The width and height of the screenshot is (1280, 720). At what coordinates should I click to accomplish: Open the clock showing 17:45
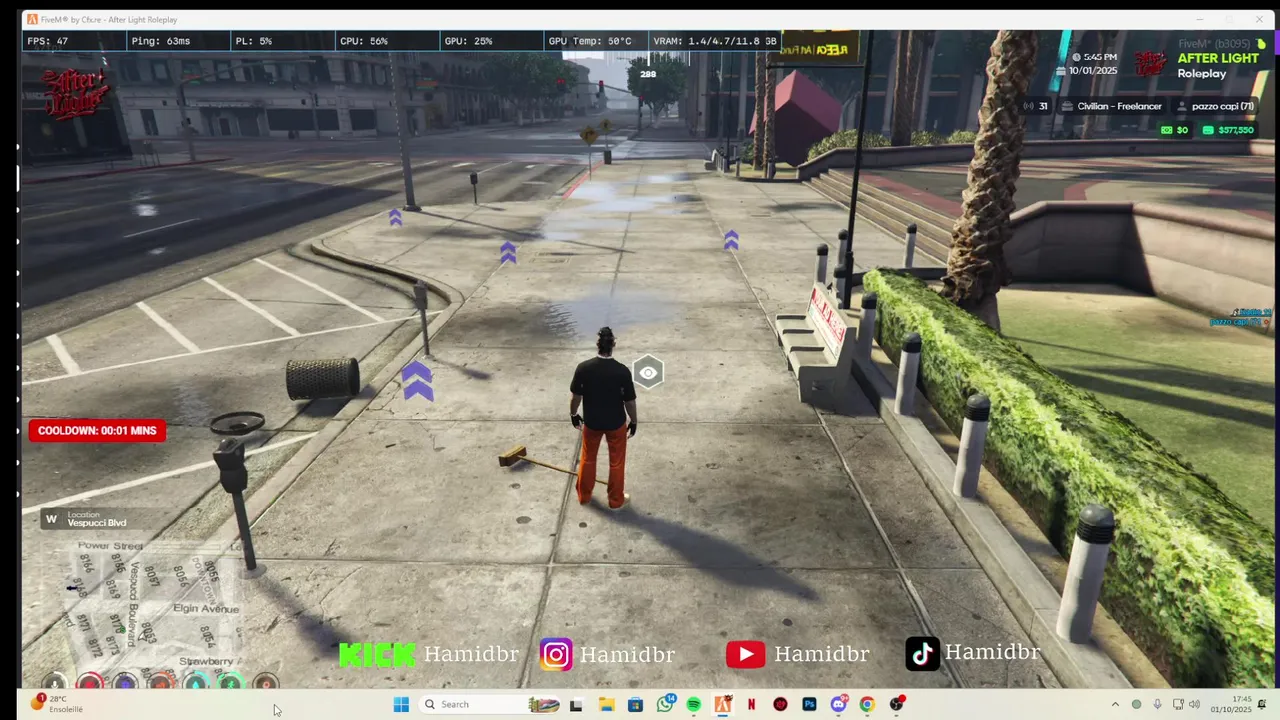[x=1232, y=704]
